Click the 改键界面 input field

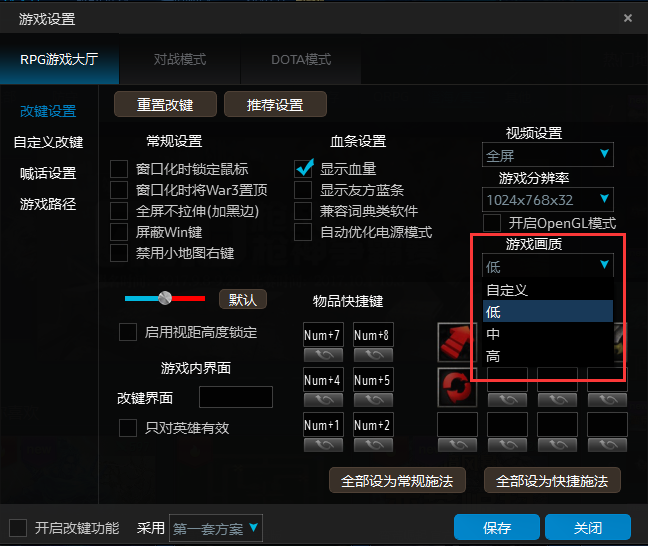click(236, 397)
